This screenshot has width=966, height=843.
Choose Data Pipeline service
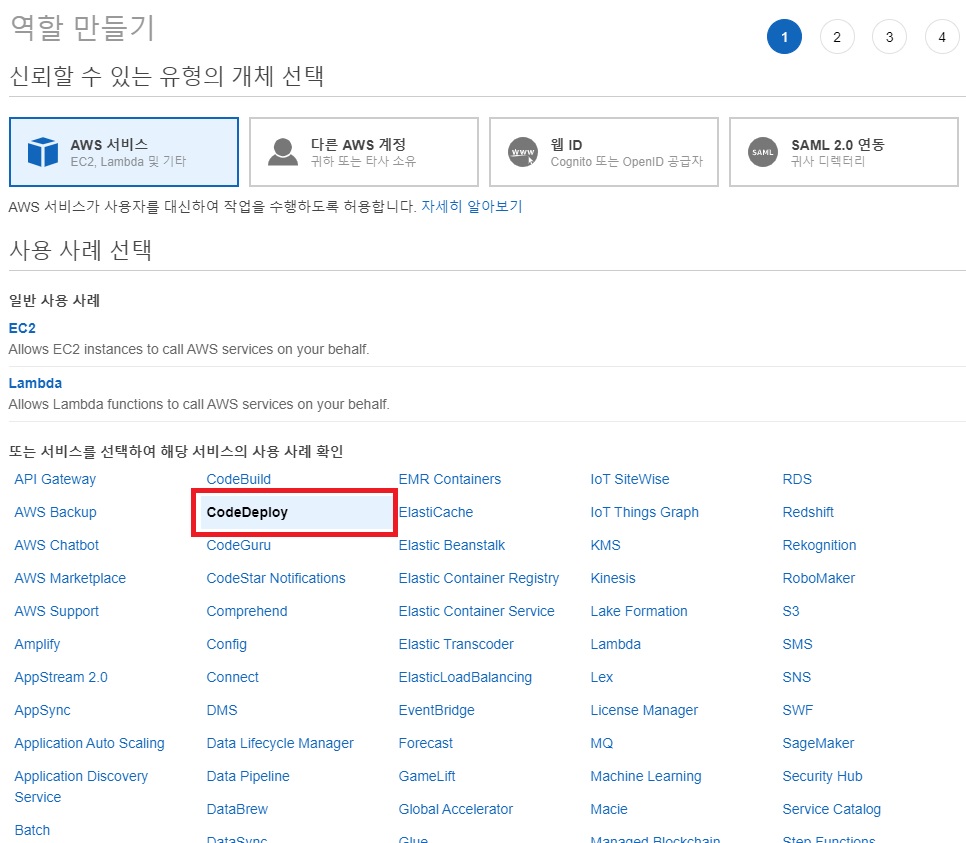click(x=248, y=776)
